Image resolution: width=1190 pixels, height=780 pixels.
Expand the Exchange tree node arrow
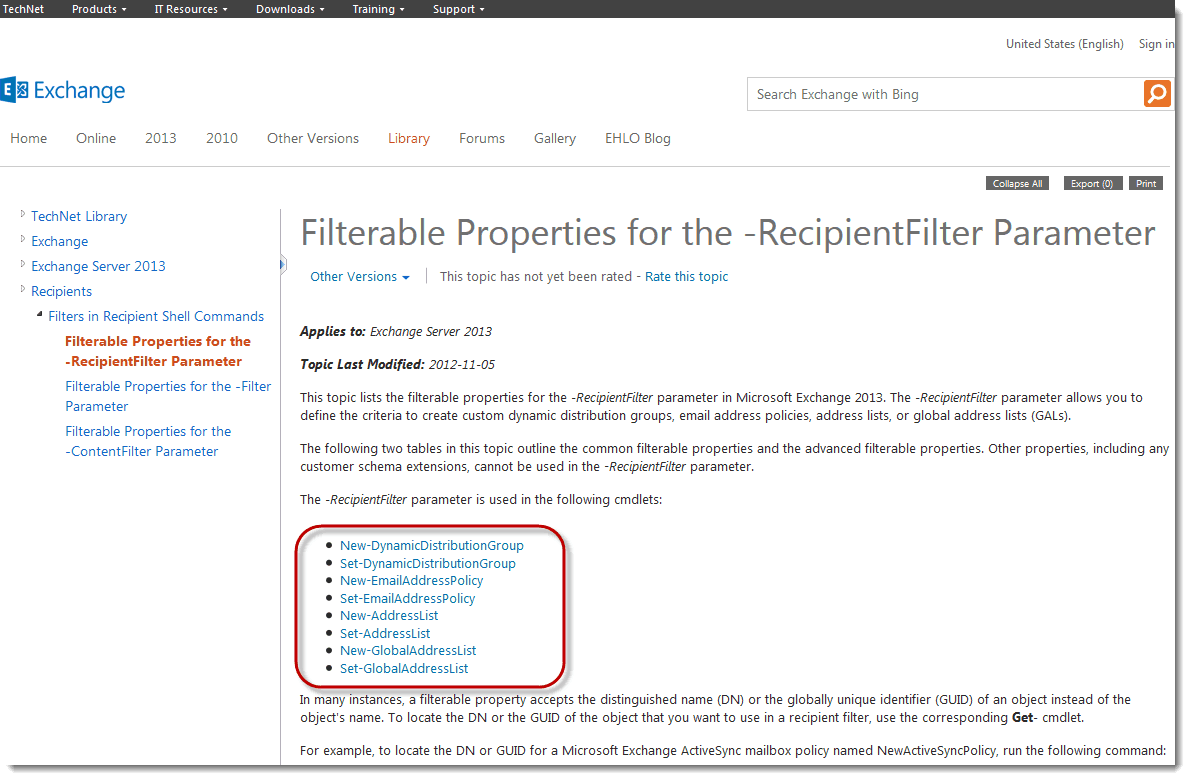23,240
